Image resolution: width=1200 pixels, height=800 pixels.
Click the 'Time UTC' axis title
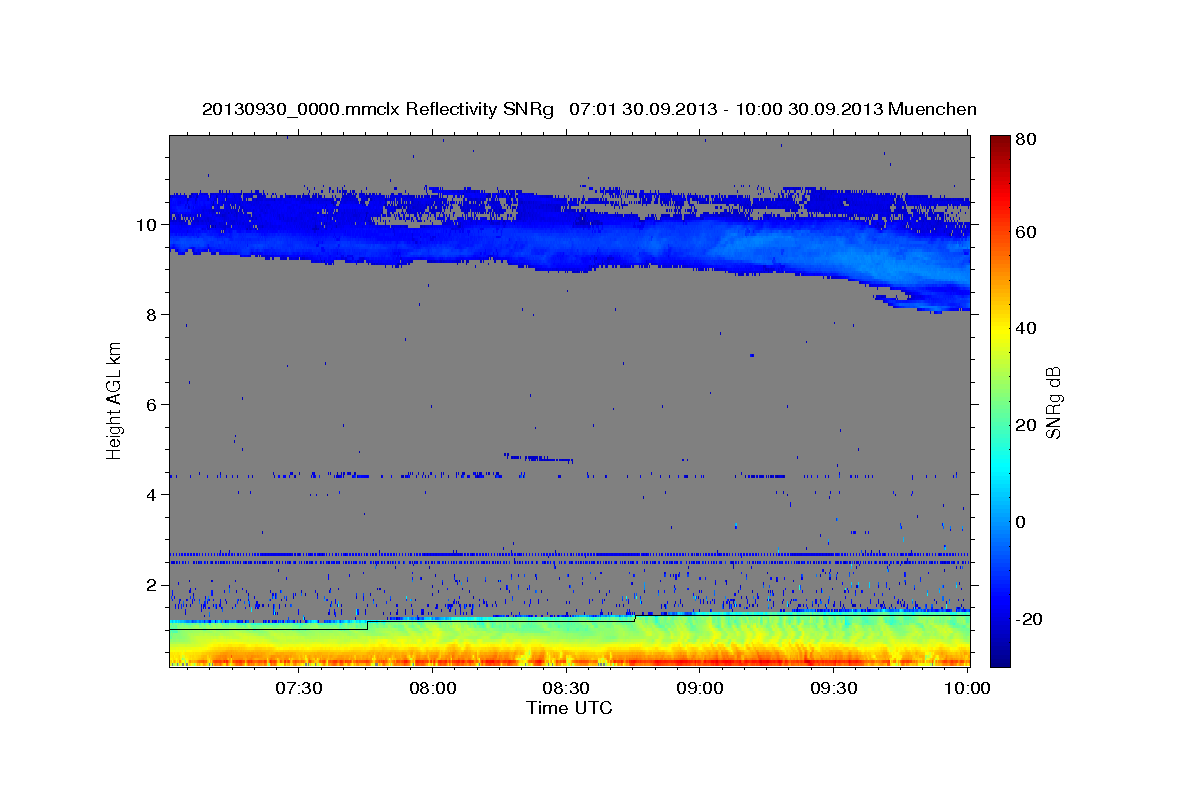click(569, 708)
